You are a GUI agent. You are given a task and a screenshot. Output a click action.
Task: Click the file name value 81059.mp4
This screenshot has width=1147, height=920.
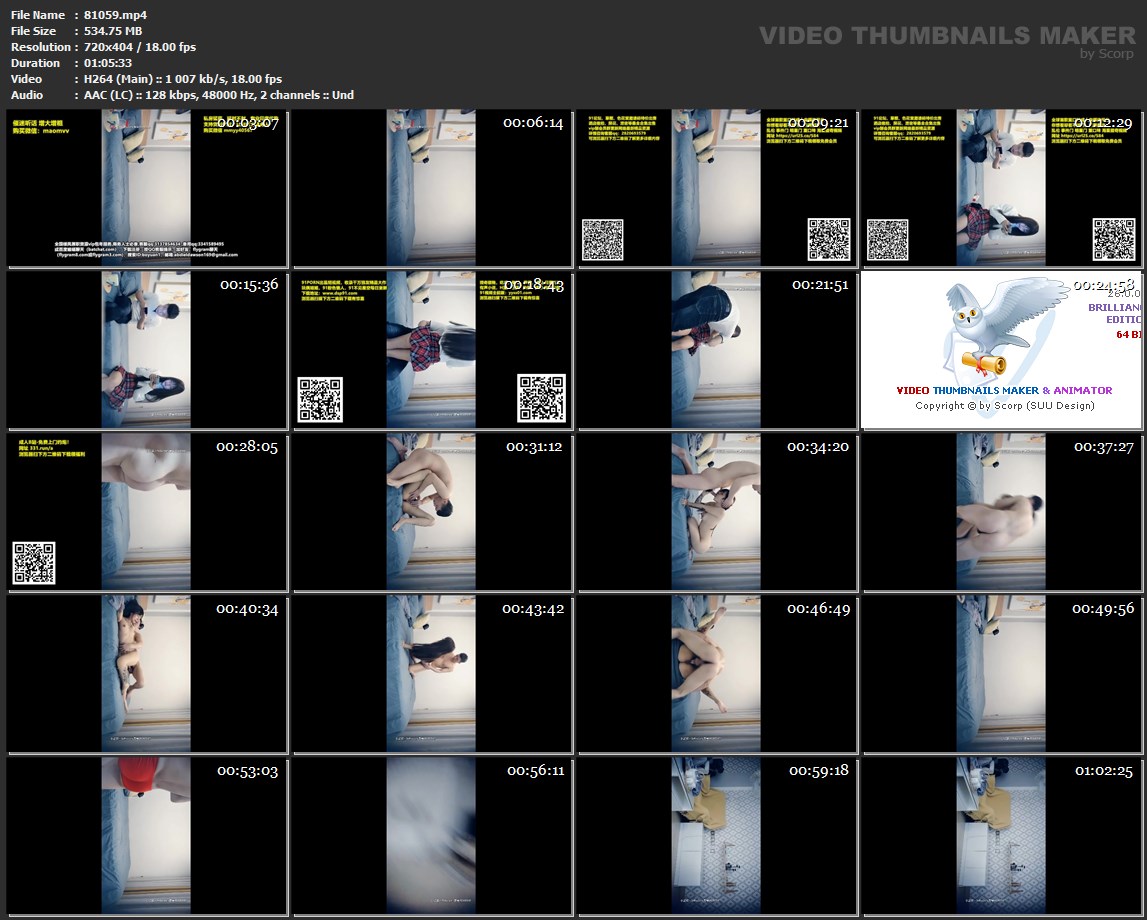coord(116,15)
